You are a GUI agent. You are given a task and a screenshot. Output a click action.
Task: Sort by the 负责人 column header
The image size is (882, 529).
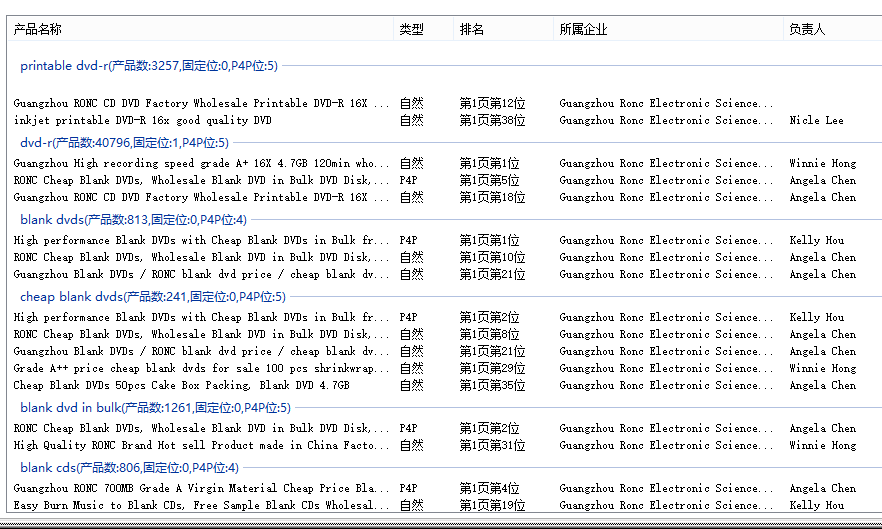[x=832, y=29]
